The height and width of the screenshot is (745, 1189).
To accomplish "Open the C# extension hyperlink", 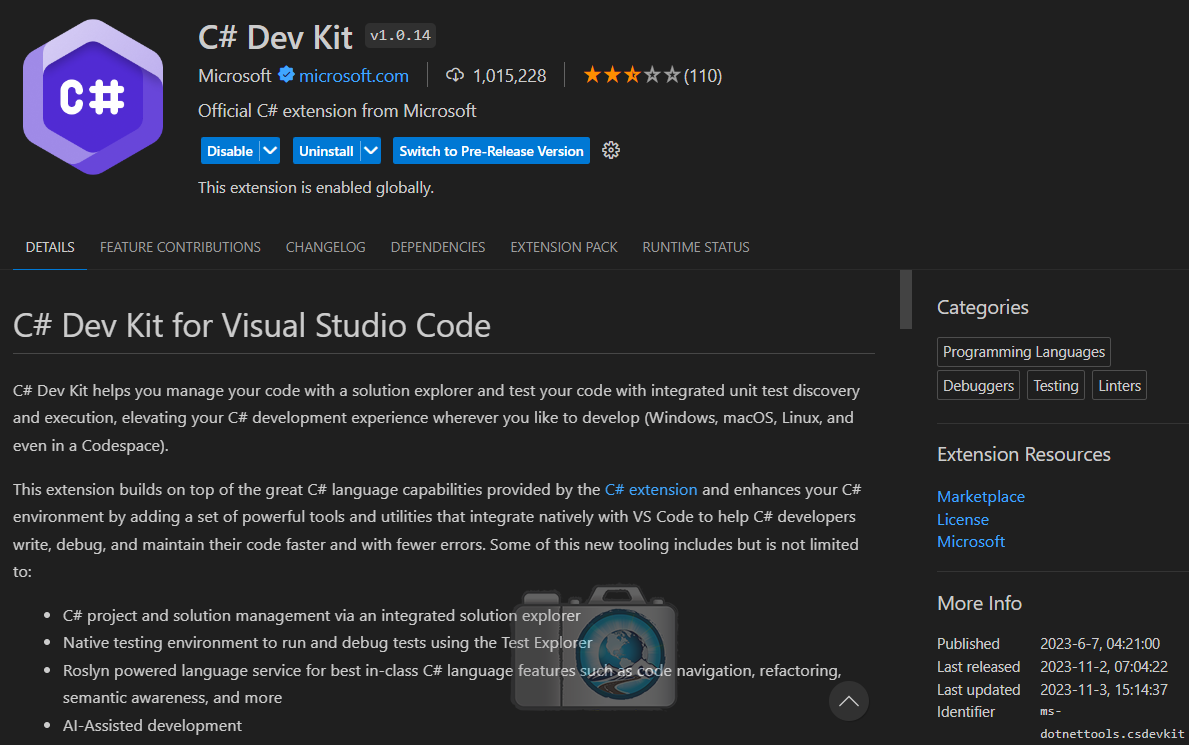I will (651, 490).
